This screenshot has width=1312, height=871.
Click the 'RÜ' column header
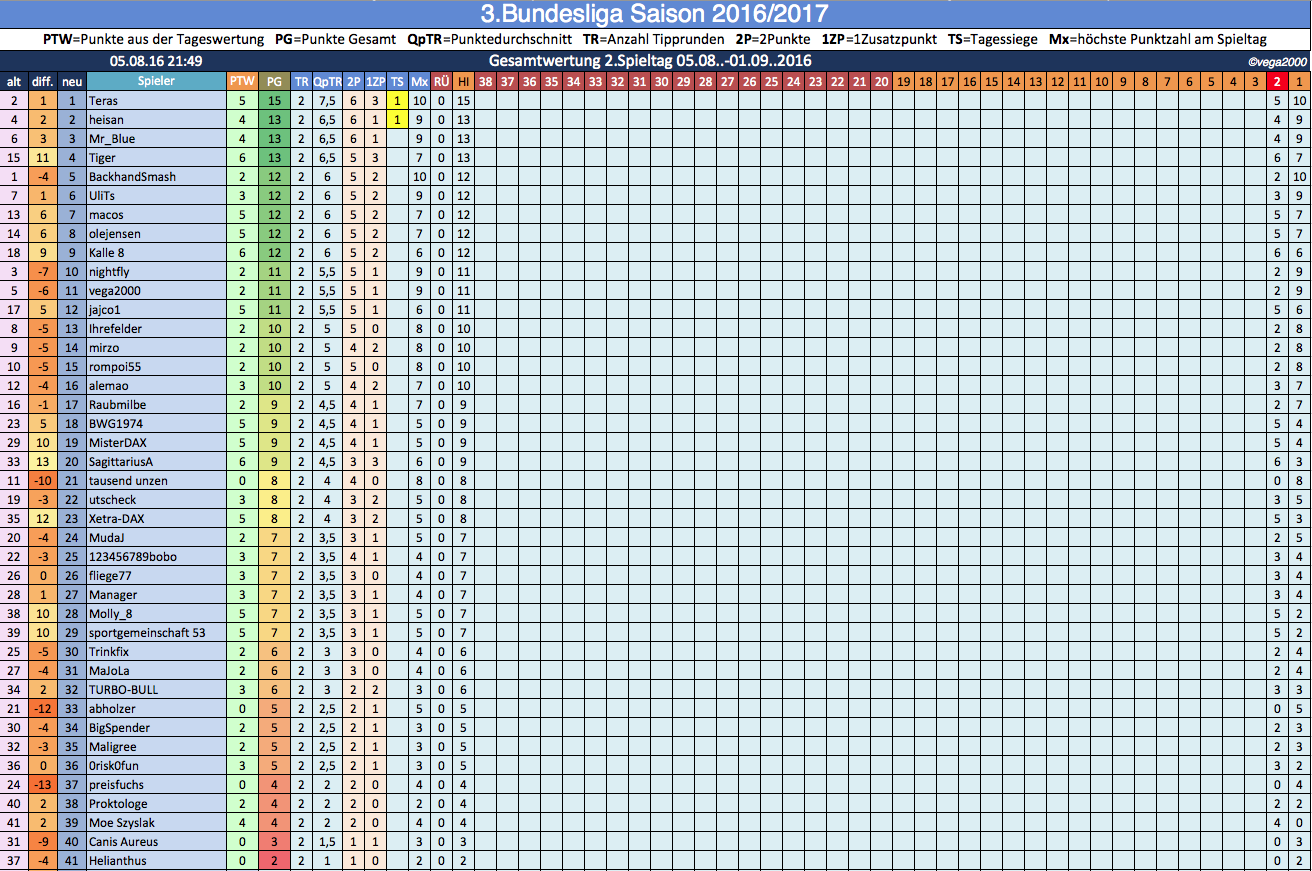441,81
